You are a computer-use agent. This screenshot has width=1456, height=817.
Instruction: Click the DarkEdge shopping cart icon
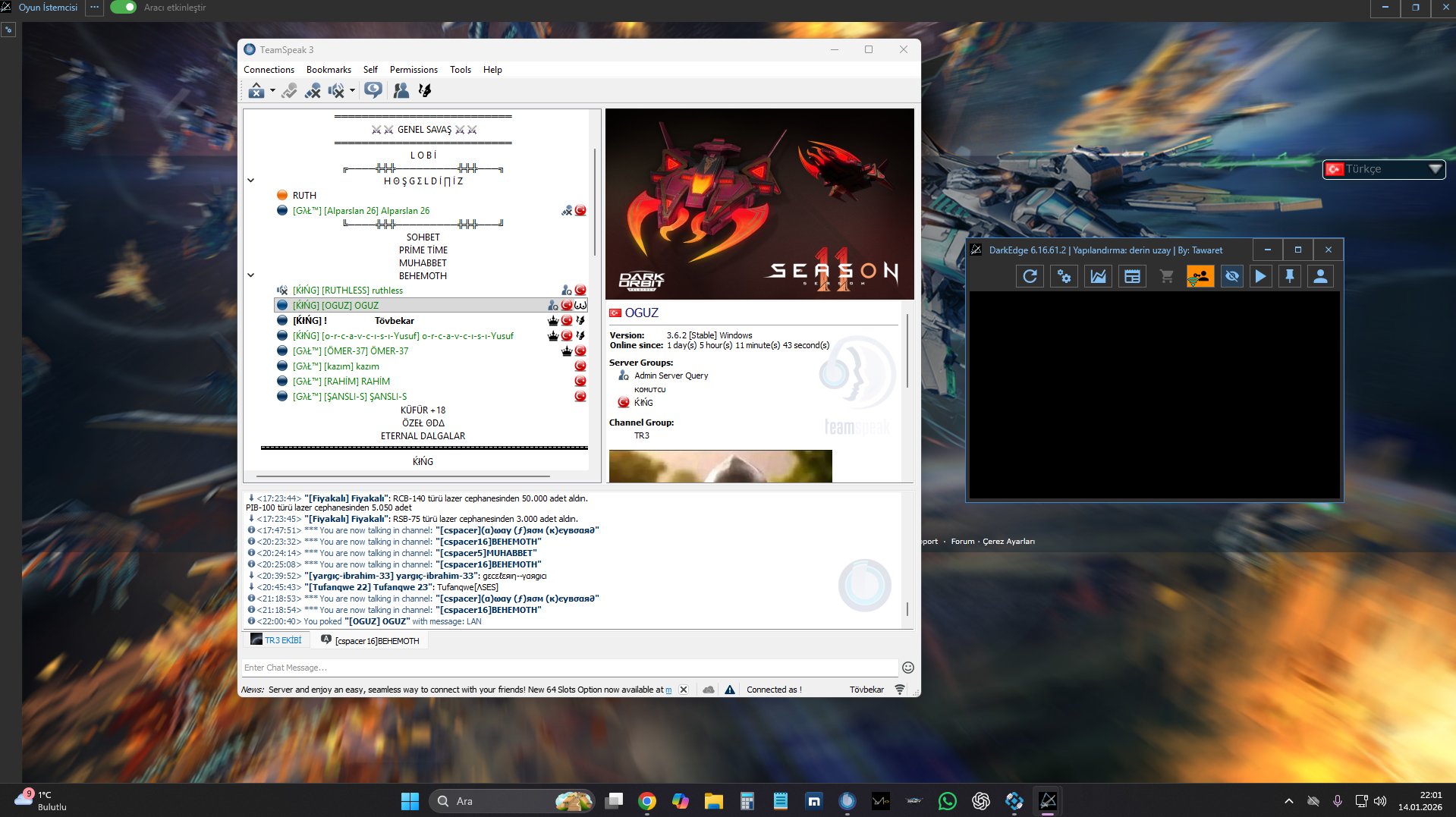[1166, 276]
